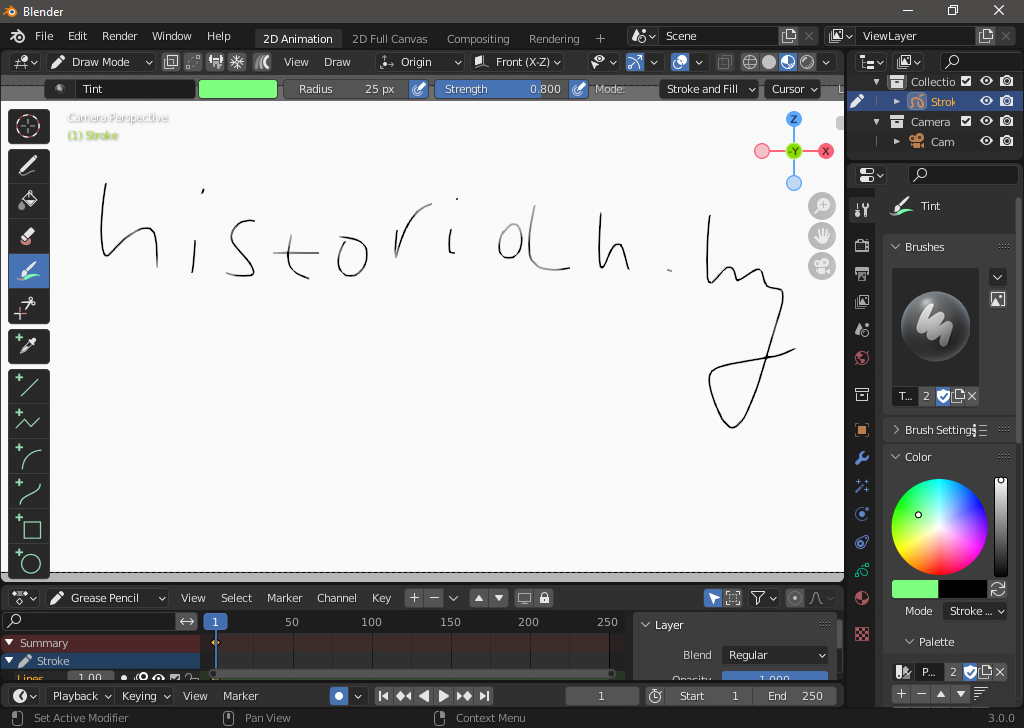Screen dimensions: 1024x728
Task: Click the Strength slider field
Action: [502, 89]
